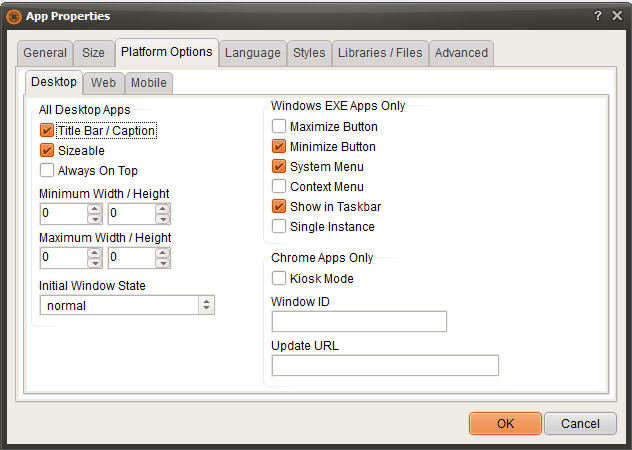Decrease the minimum height stepper value

[163, 218]
